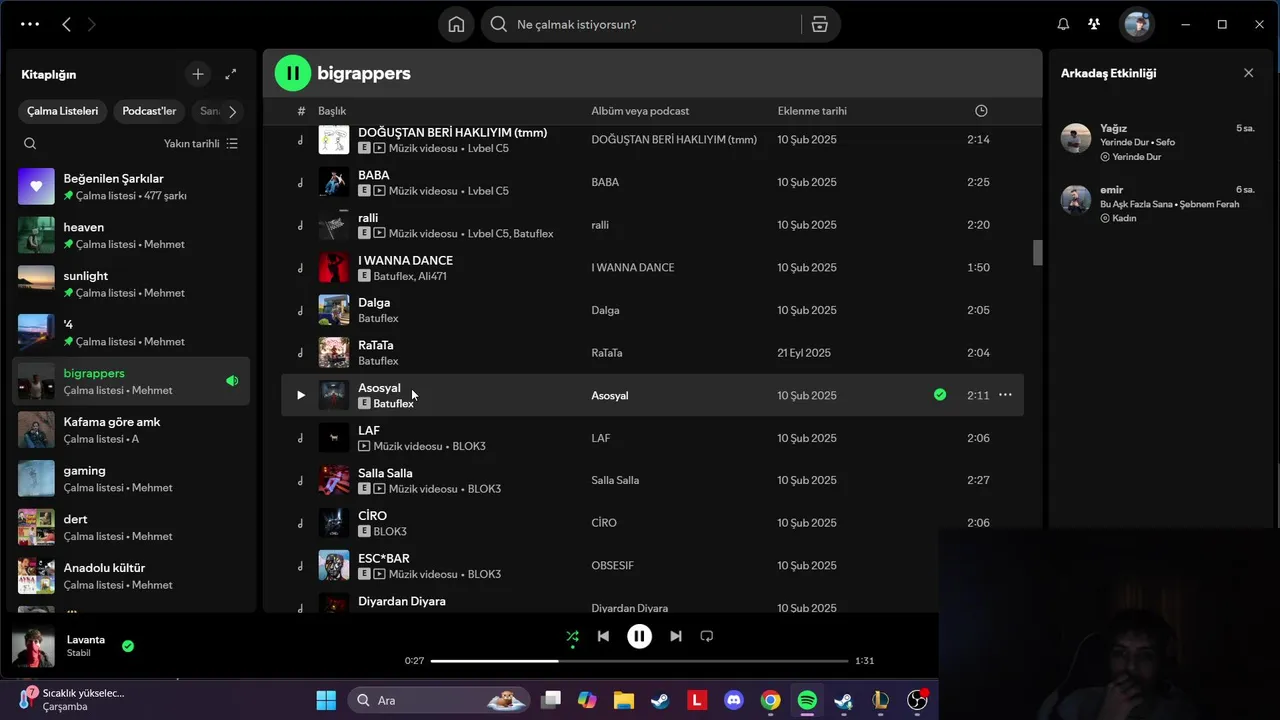Click the speaker icon on bigrappers row
This screenshot has width=1280, height=720.
pos(232,381)
